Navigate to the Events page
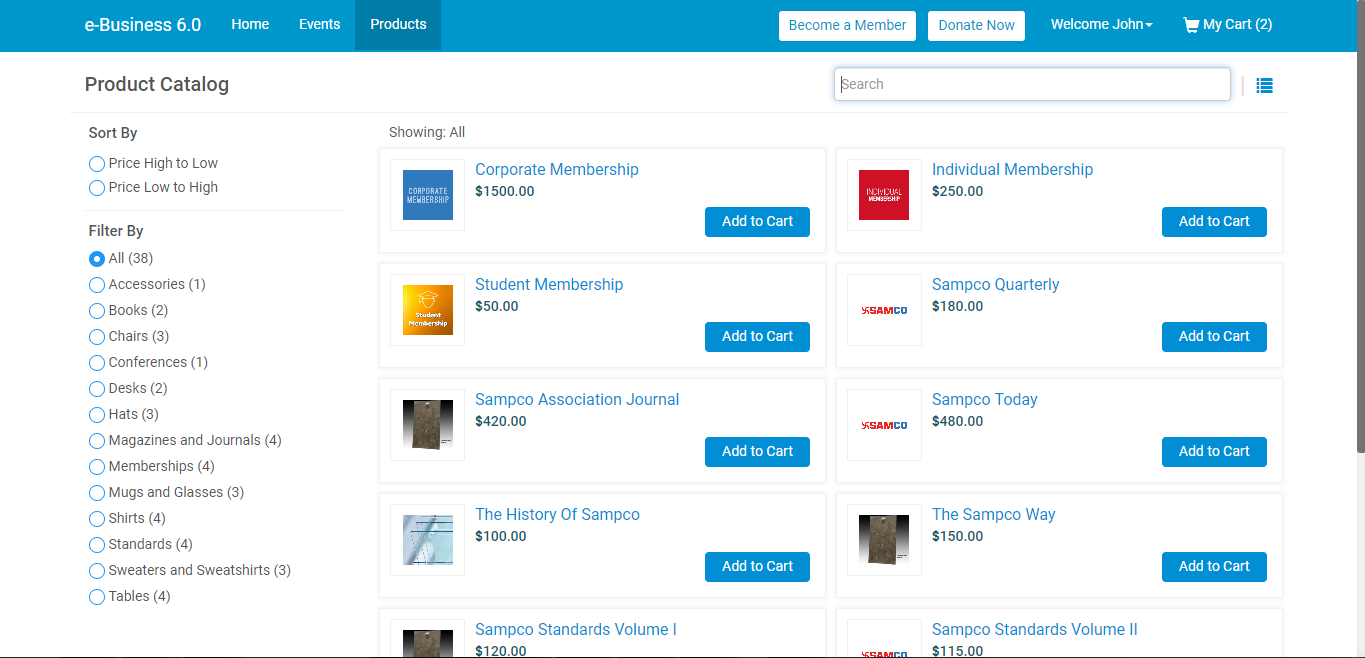The width and height of the screenshot is (1365, 658). tap(319, 24)
